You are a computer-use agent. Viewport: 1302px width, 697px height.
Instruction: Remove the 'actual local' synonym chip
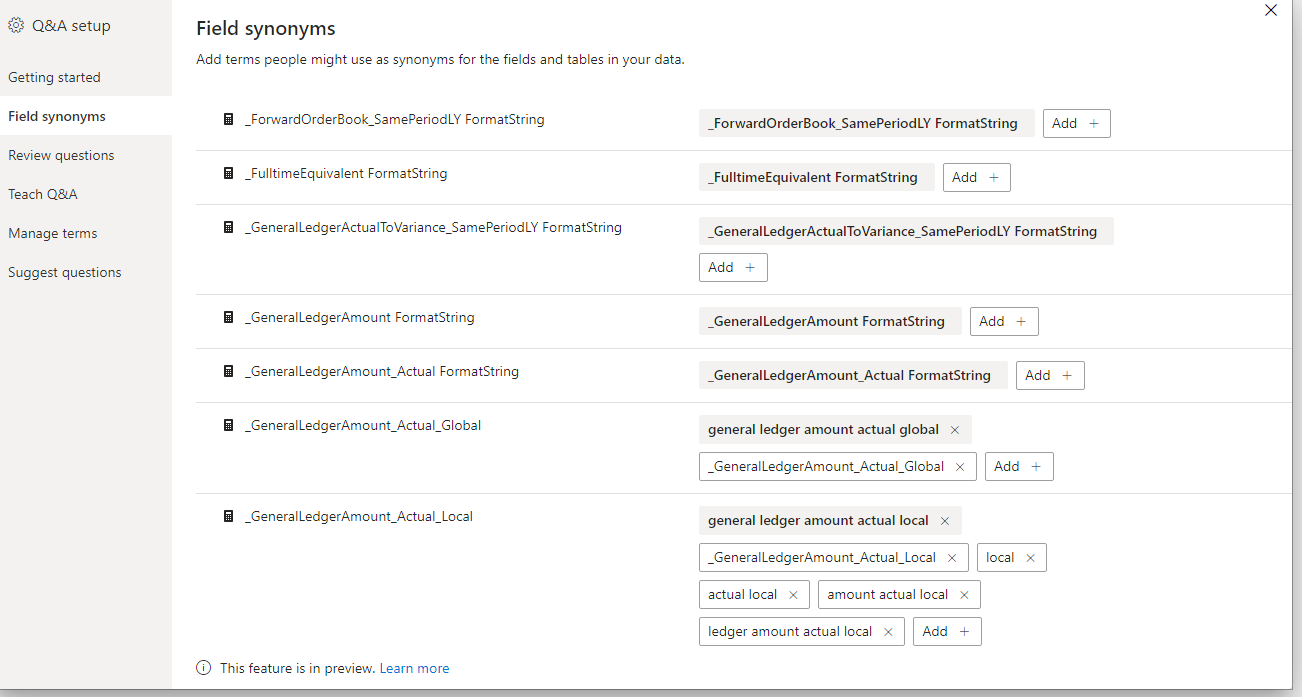point(793,595)
